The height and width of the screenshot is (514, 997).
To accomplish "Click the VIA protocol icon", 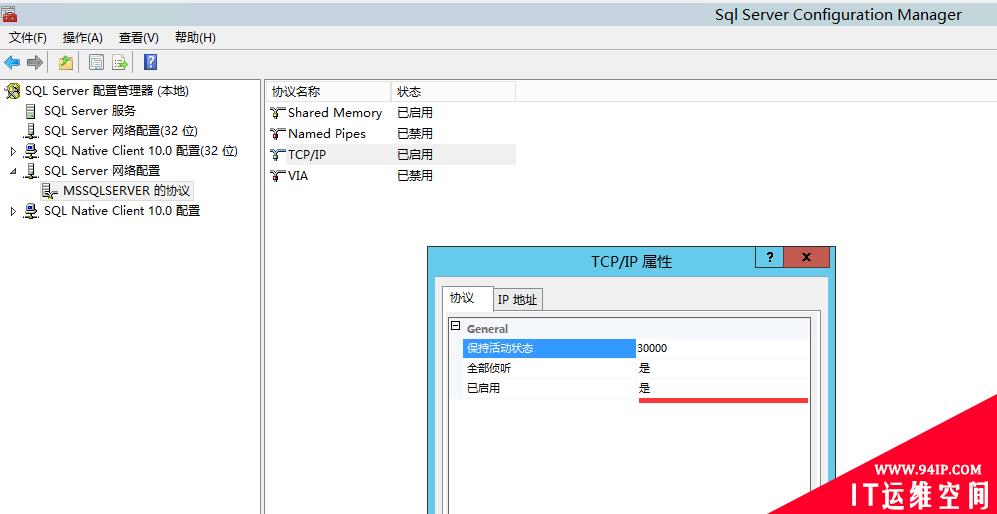I will [277, 176].
